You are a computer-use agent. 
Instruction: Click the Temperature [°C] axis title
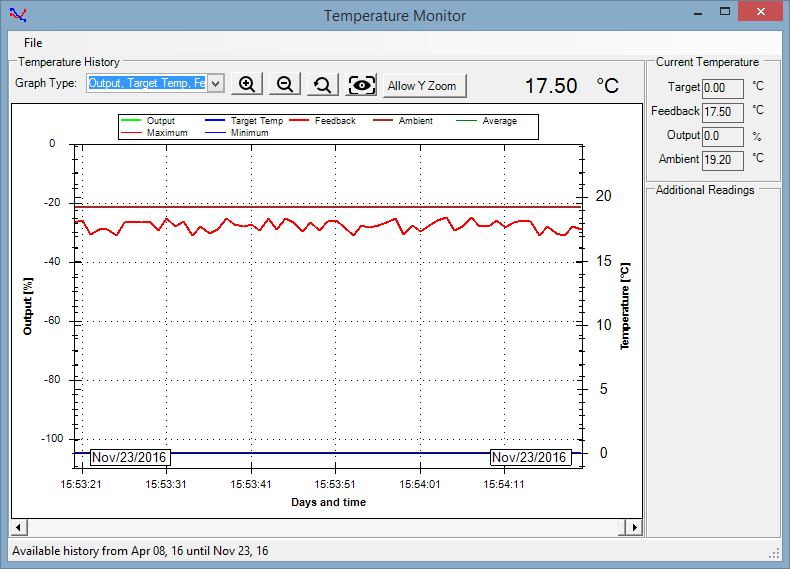tap(625, 306)
